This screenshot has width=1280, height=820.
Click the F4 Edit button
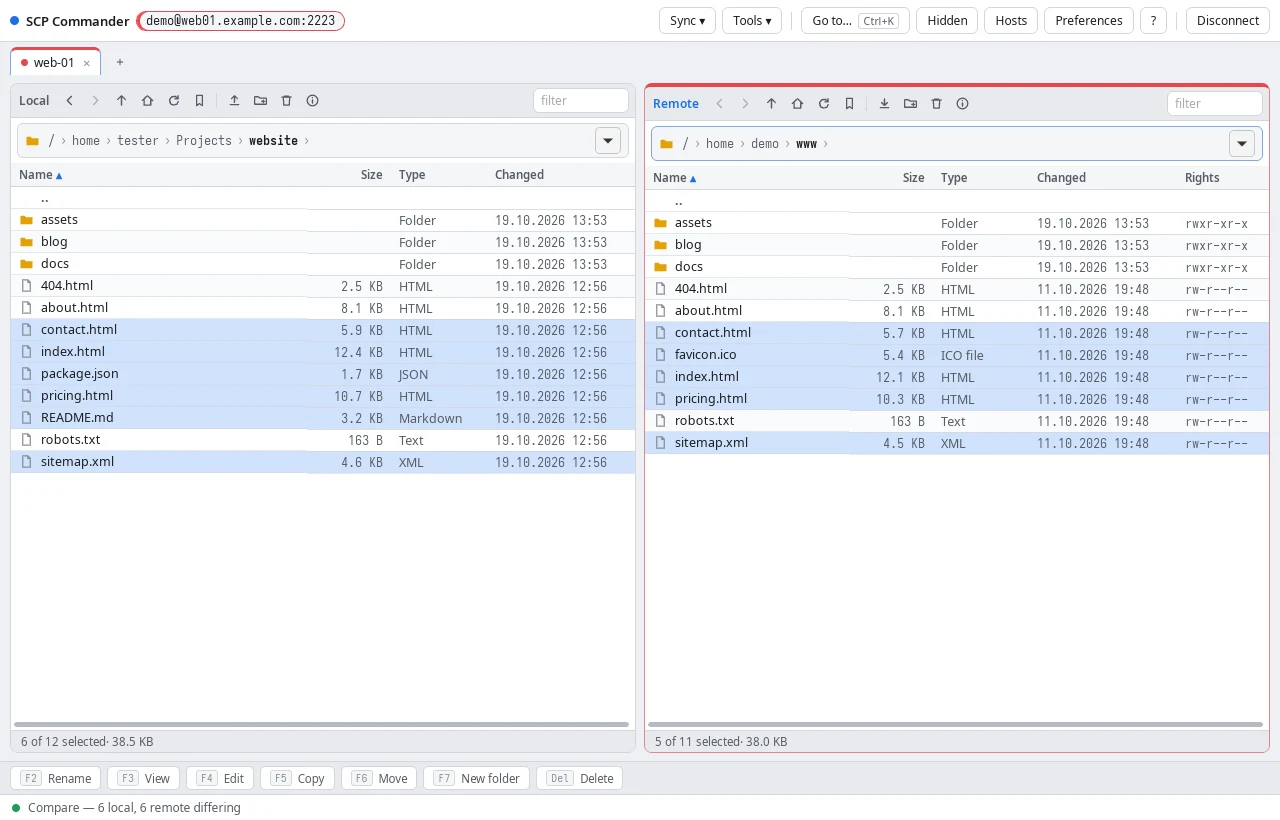coord(220,778)
